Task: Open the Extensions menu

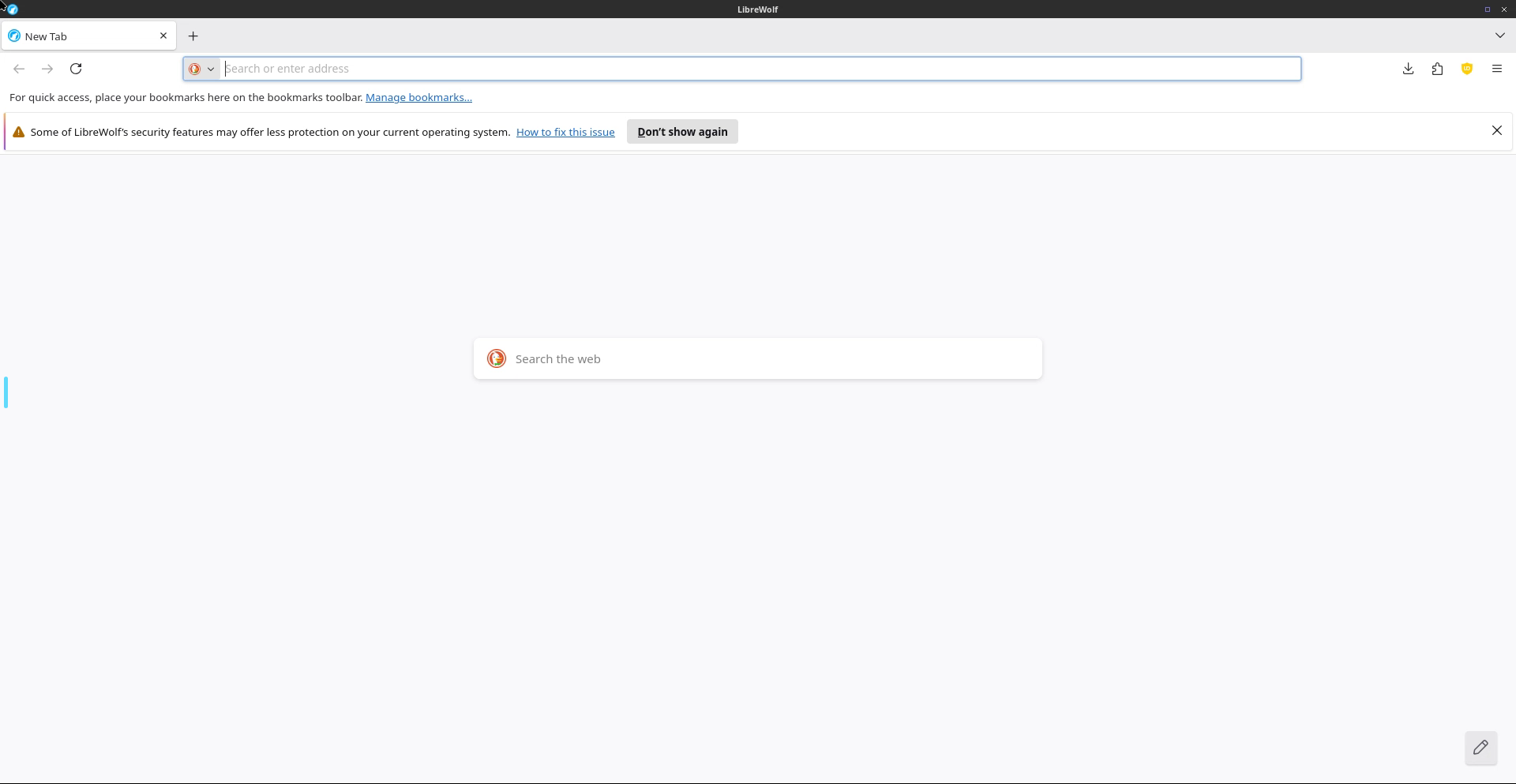Action: click(1437, 69)
